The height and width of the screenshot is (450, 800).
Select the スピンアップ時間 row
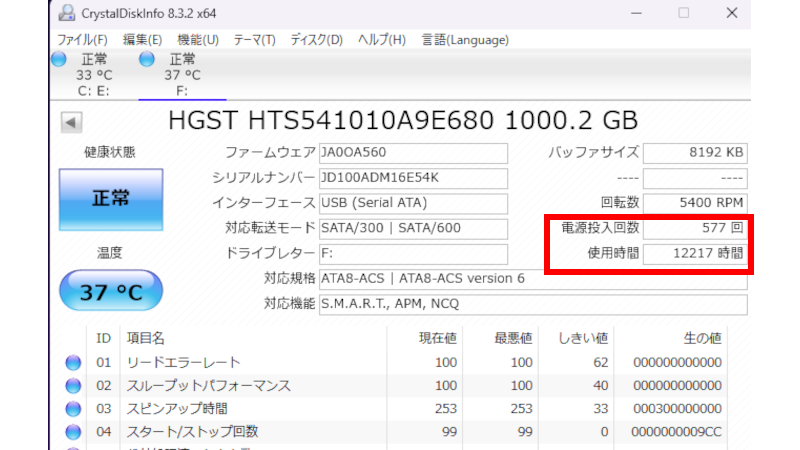point(393,409)
